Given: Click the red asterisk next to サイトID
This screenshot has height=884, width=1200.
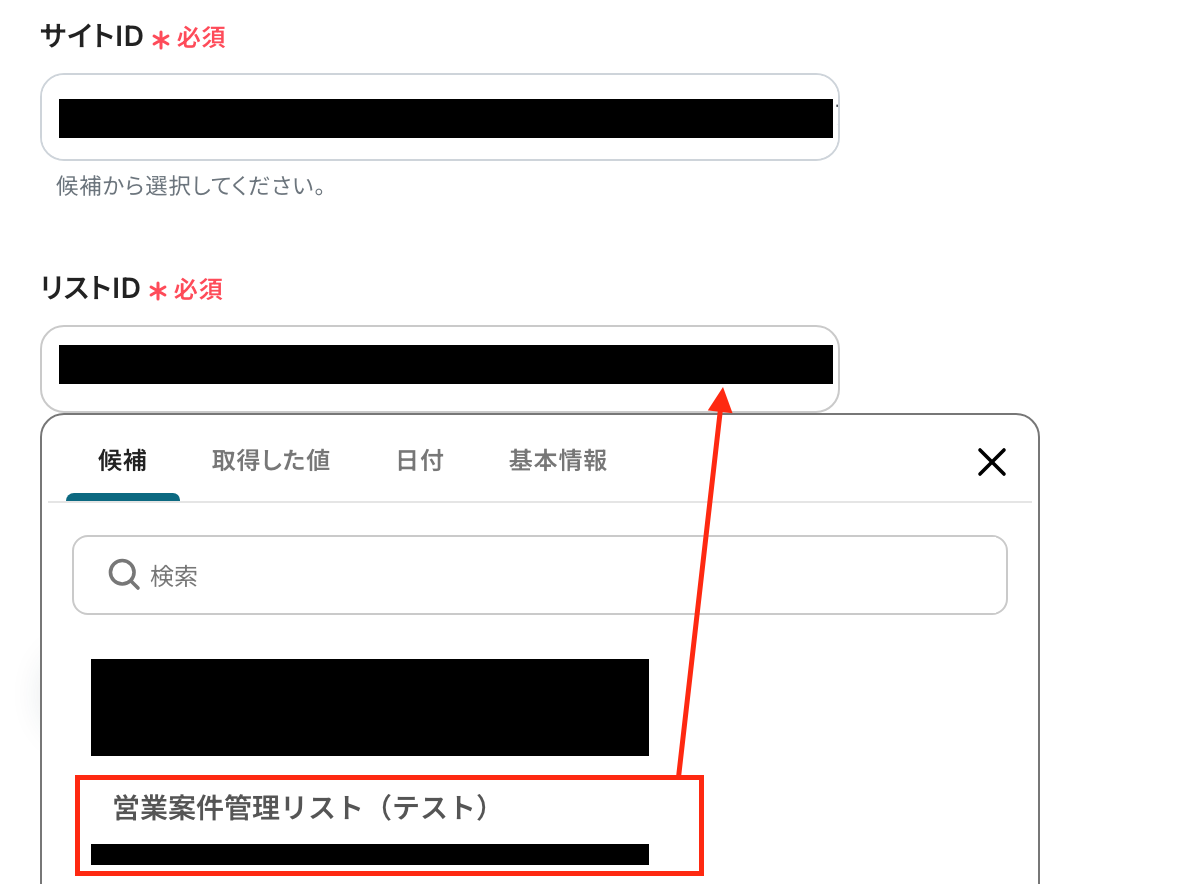Looking at the screenshot, I should [161, 39].
